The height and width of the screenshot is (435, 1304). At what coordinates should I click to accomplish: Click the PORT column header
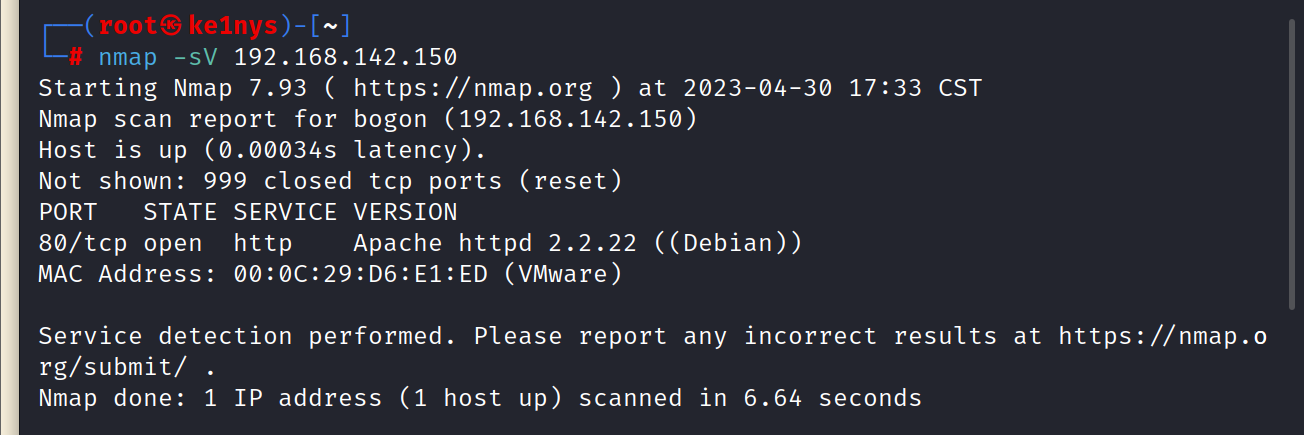pyautogui.click(x=68, y=212)
